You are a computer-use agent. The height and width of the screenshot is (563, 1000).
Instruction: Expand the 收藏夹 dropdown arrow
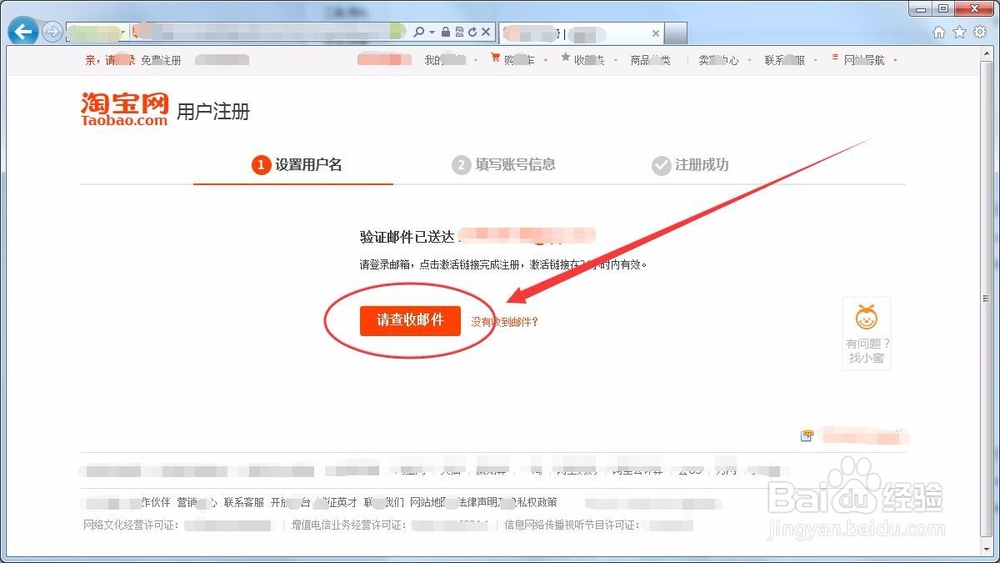[x=615, y=60]
